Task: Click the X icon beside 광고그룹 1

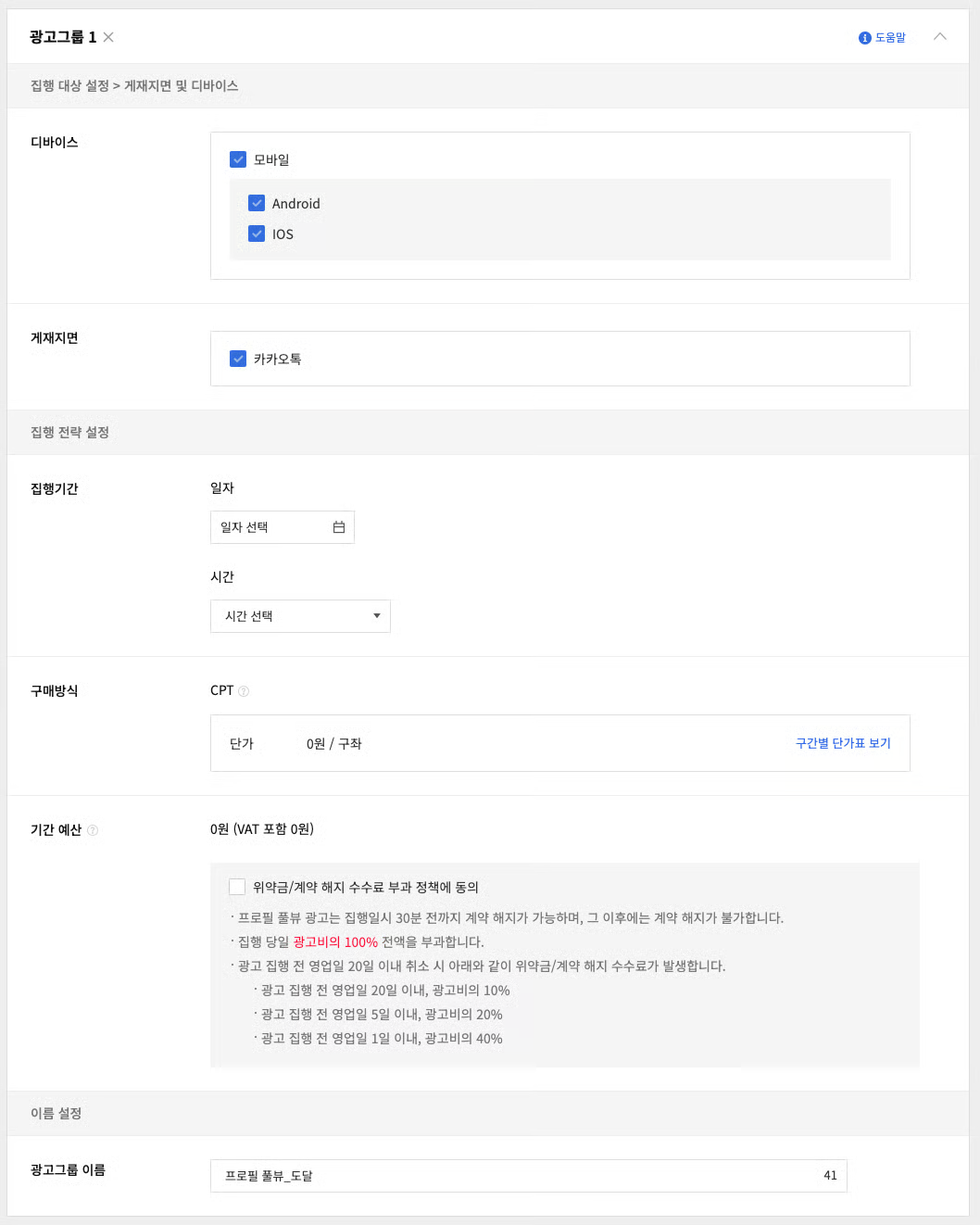Action: click(x=108, y=37)
